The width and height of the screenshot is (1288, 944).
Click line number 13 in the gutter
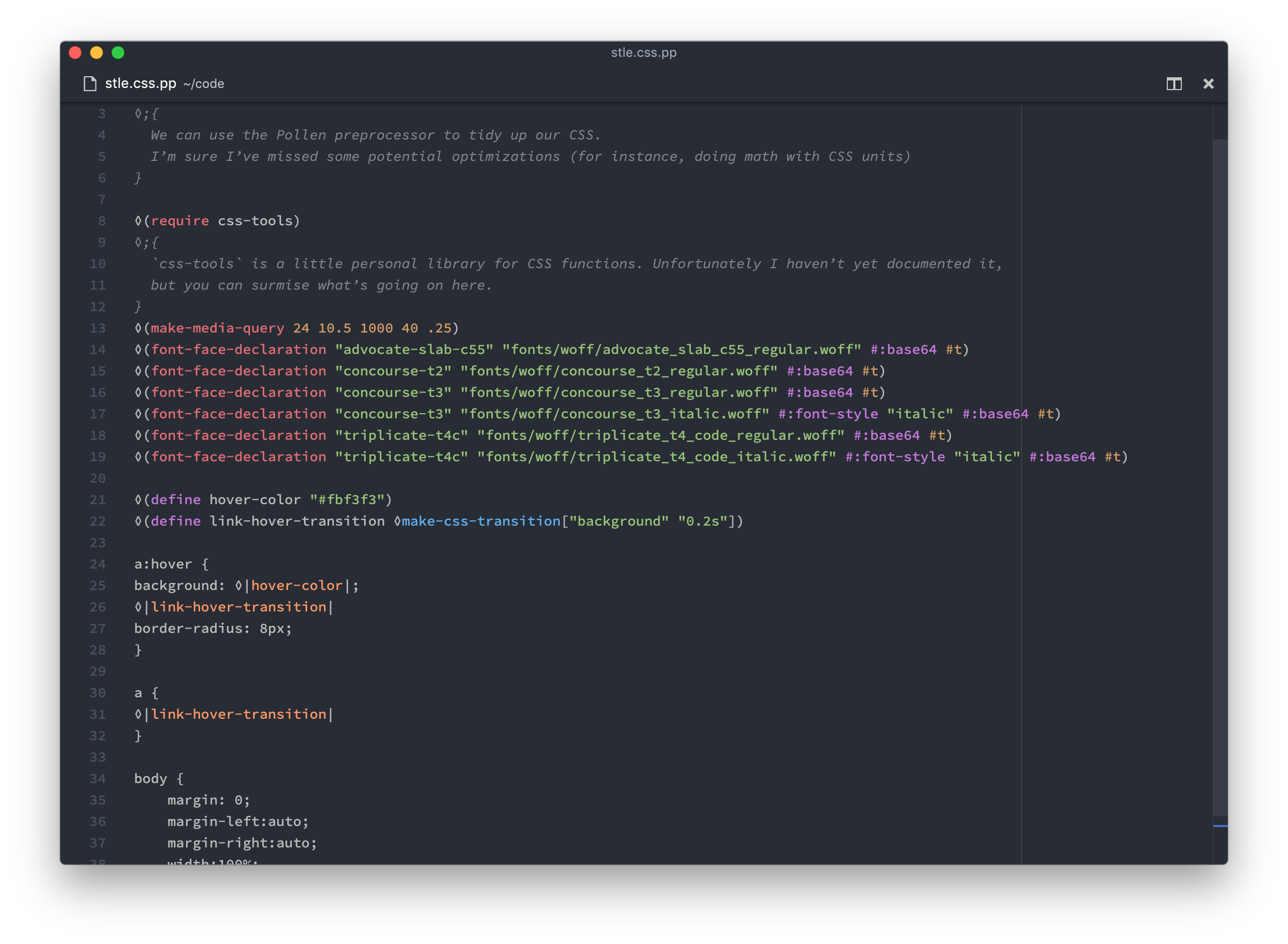[98, 328]
